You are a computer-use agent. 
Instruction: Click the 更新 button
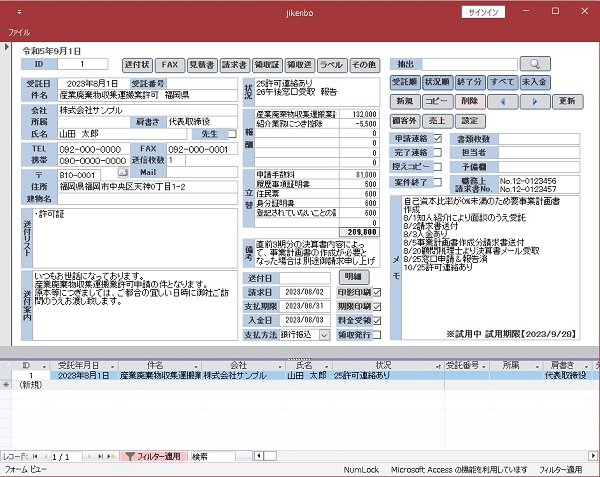click(x=567, y=102)
